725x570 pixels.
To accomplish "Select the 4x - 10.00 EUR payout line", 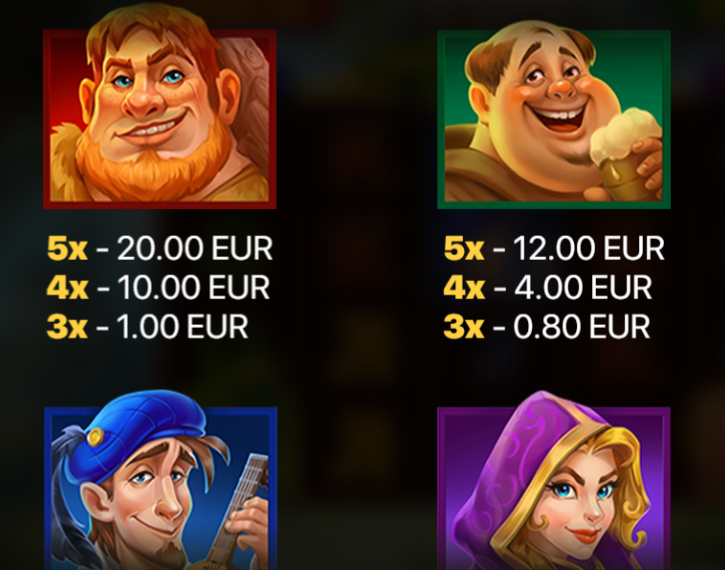I will (x=158, y=287).
